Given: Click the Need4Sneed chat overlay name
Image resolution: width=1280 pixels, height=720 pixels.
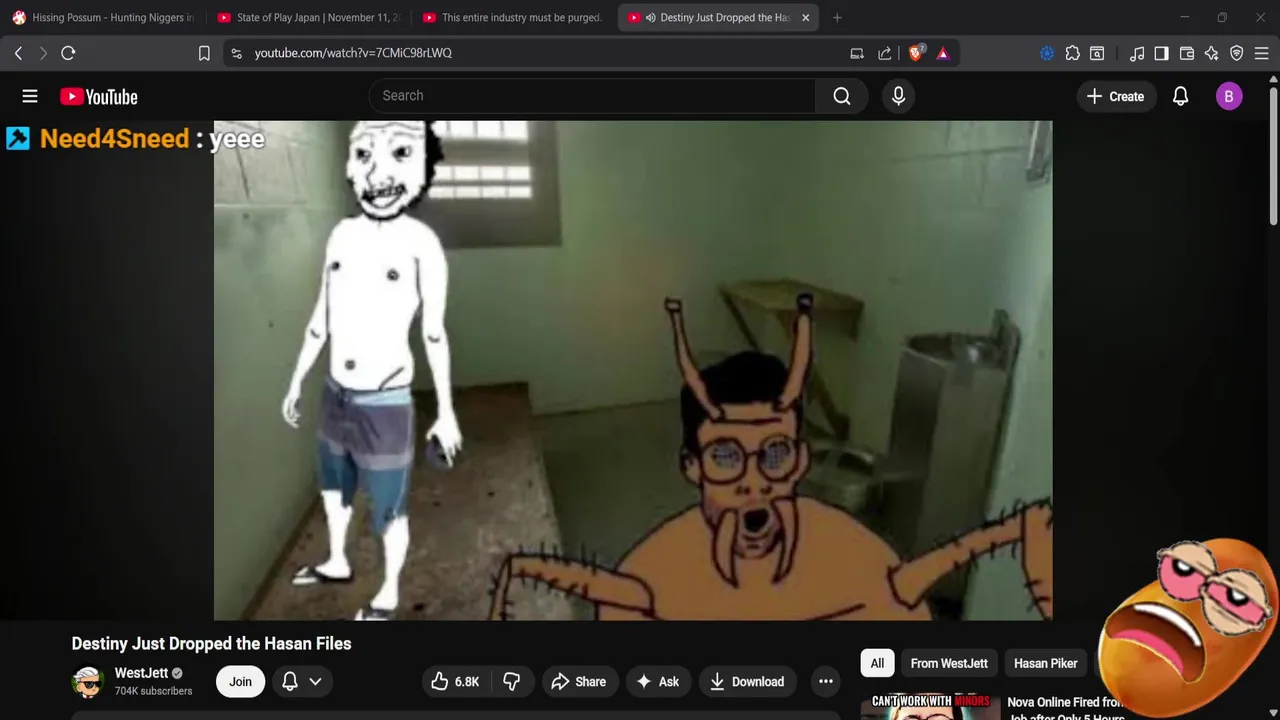Looking at the screenshot, I should pyautogui.click(x=114, y=139).
